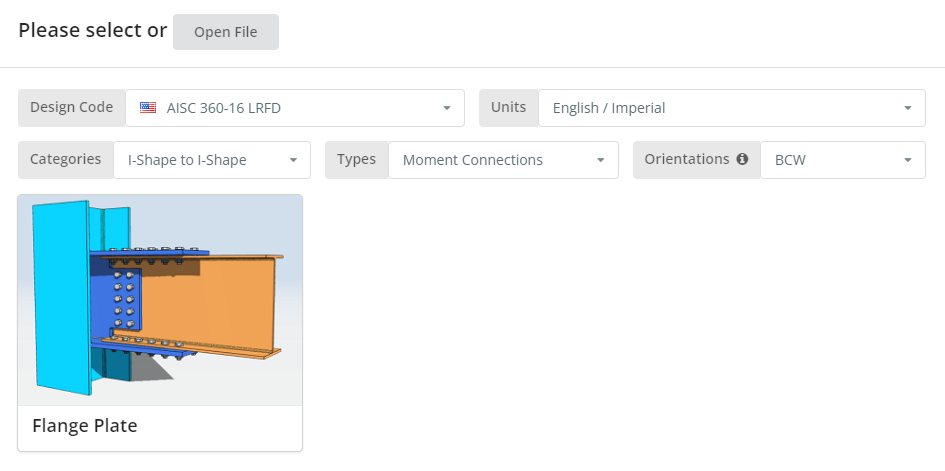Screen dimensions: 945x471
Task: Click the Categories label
Action: coord(66,159)
